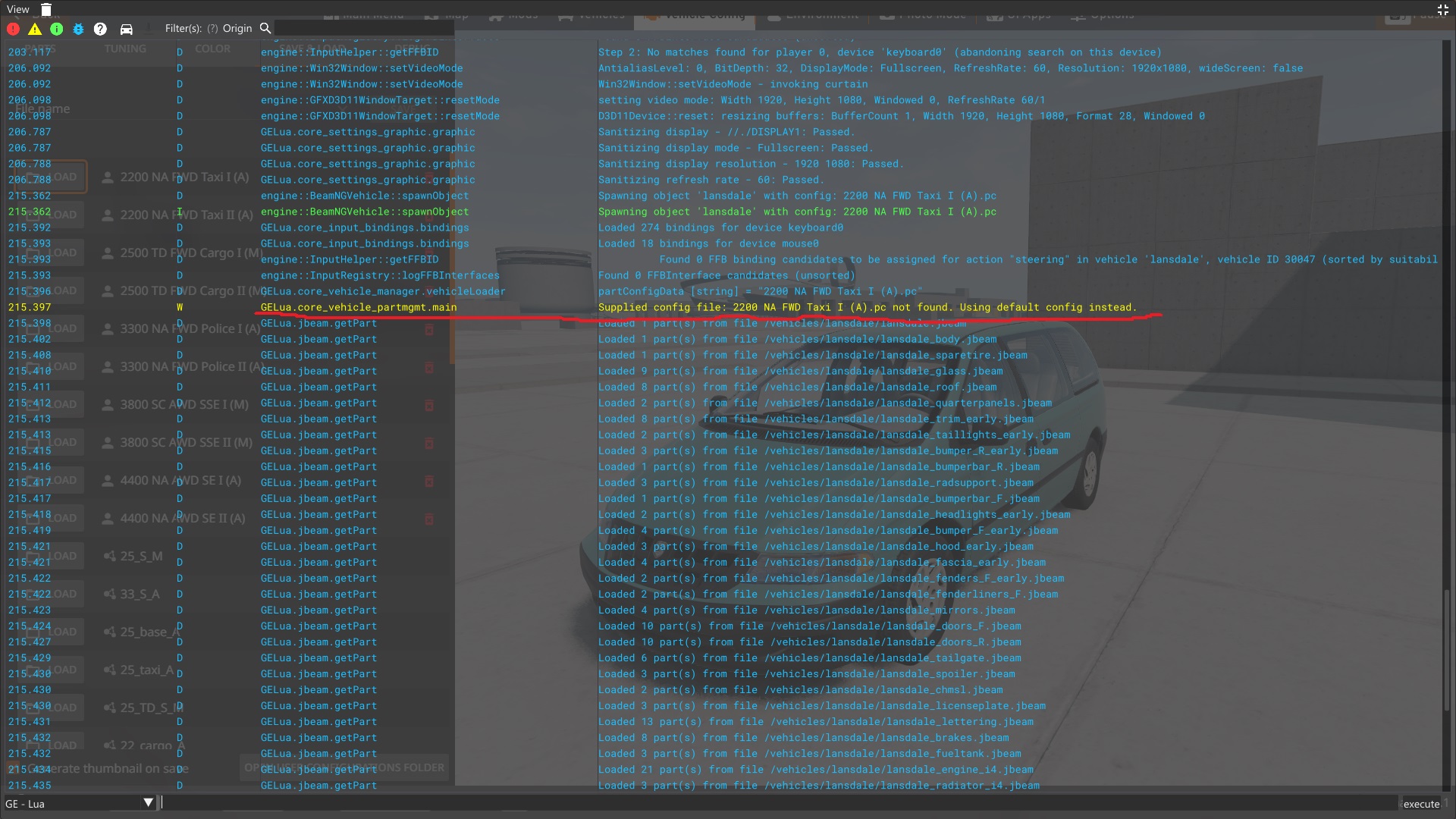Click the (?) filter help hint

click(x=212, y=29)
